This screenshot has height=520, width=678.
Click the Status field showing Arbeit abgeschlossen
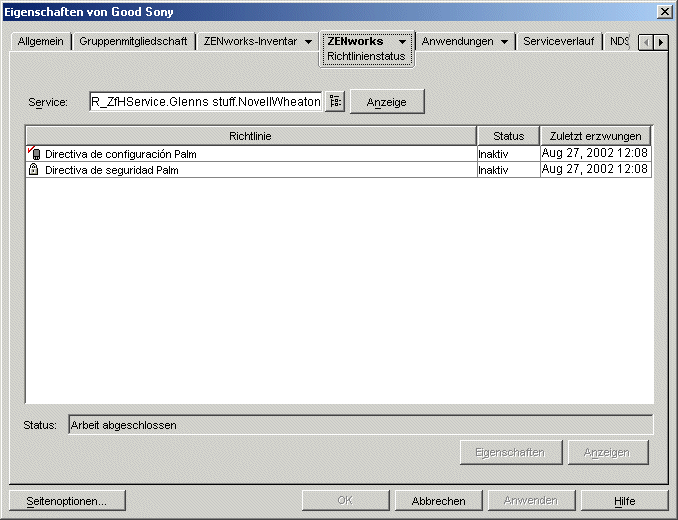[x=361, y=425]
